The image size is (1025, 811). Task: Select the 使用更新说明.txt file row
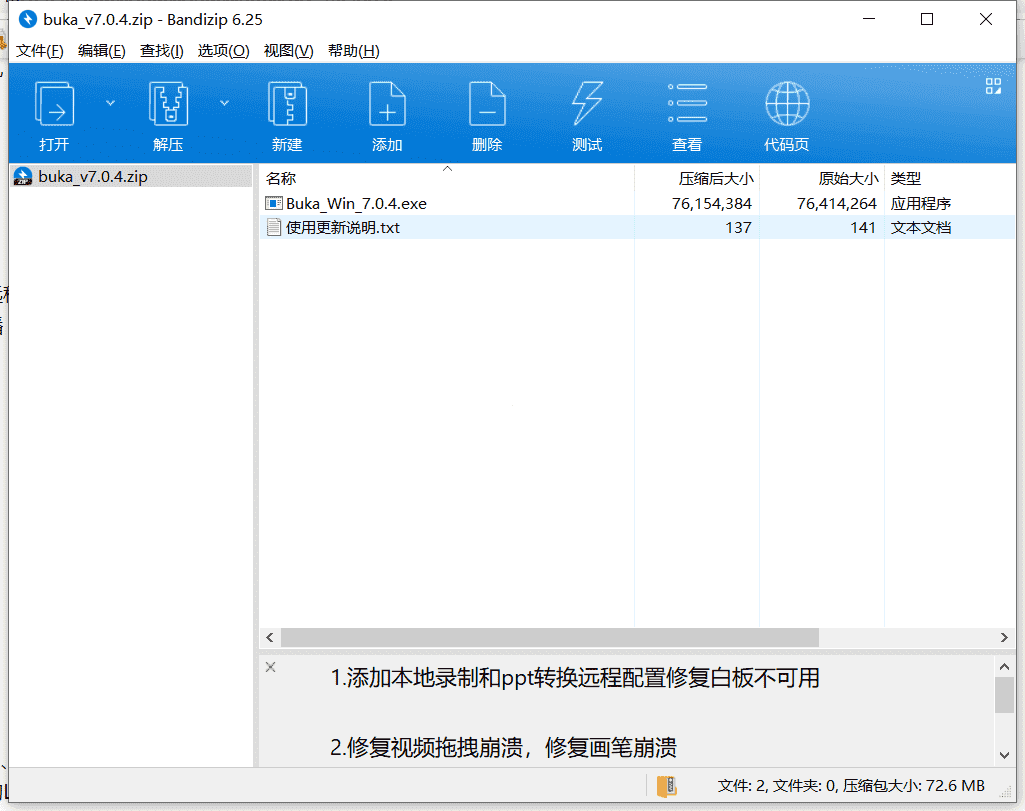pos(637,227)
